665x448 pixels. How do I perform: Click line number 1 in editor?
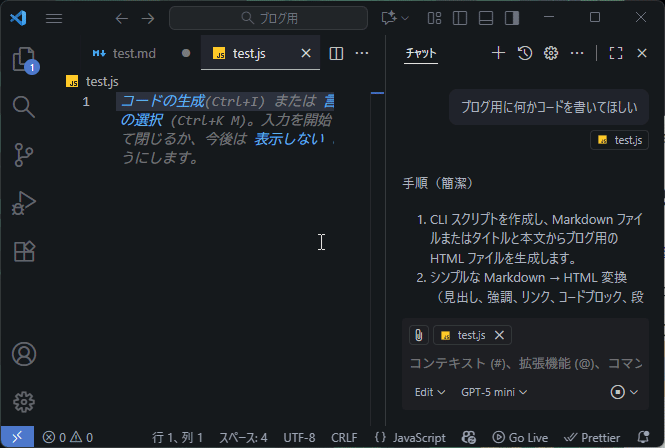tap(86, 102)
